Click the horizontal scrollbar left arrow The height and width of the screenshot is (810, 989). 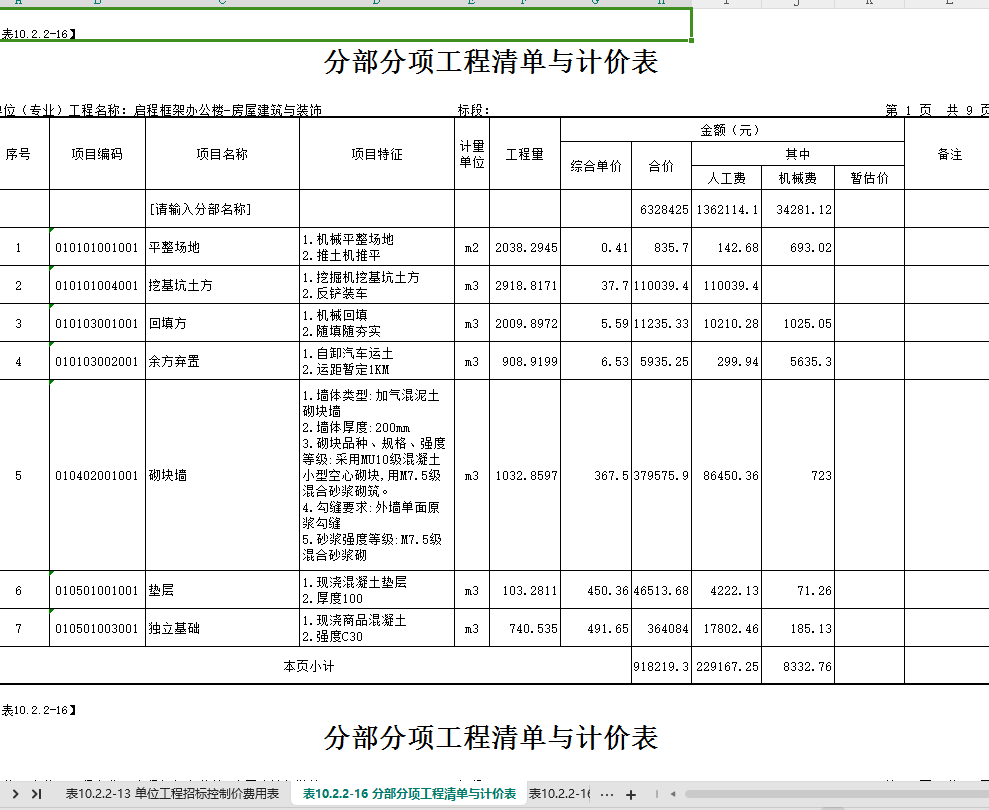[x=673, y=794]
